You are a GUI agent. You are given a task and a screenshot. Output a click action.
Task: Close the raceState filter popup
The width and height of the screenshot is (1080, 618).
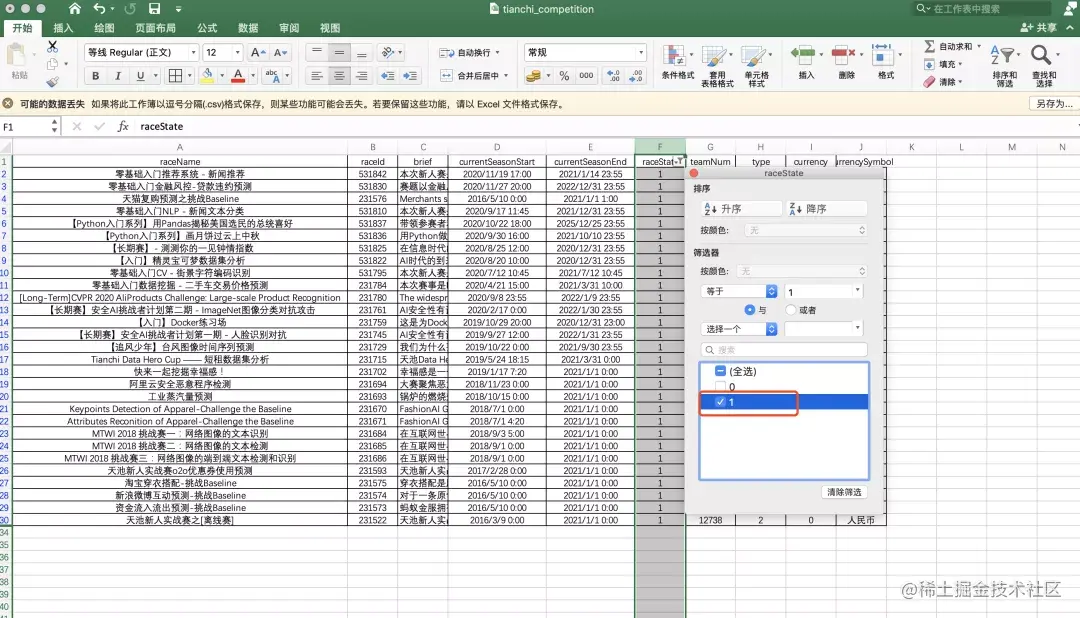point(694,173)
